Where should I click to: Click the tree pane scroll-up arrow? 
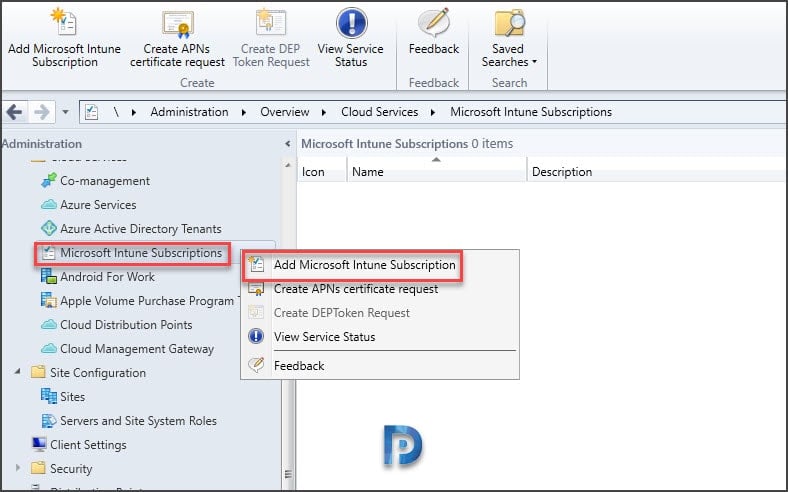(x=288, y=165)
